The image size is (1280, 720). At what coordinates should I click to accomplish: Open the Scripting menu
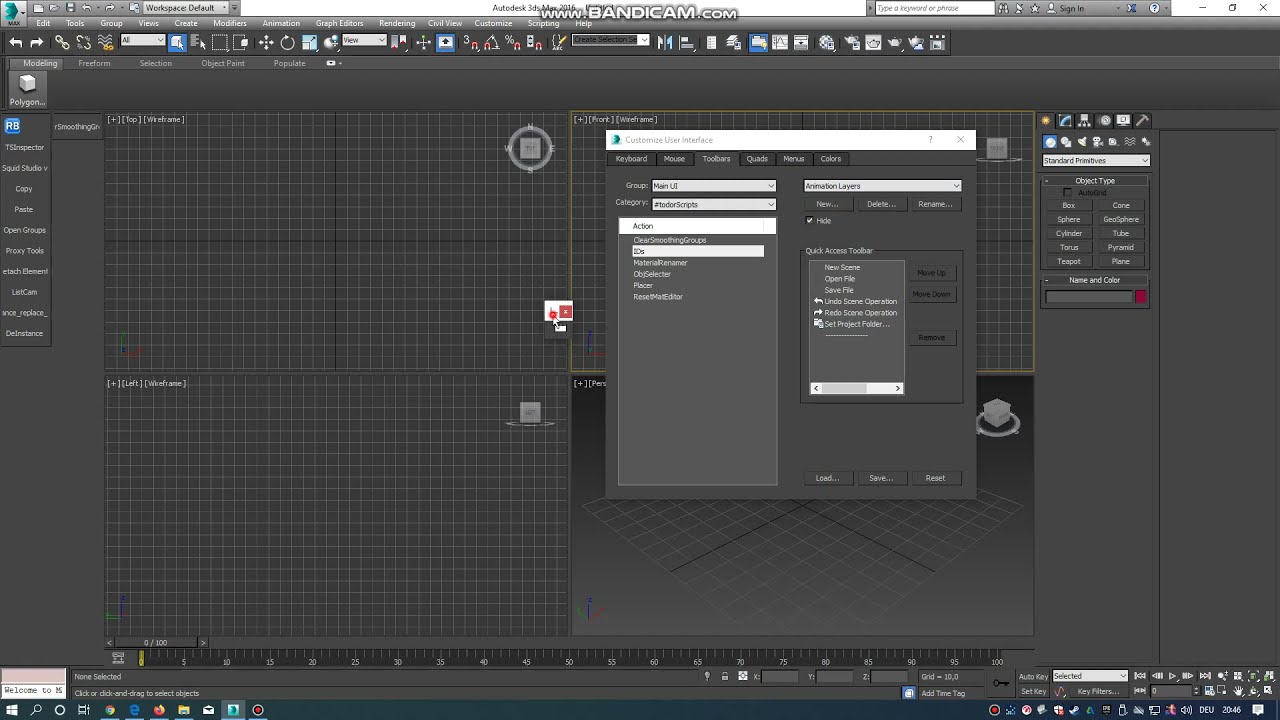point(543,23)
